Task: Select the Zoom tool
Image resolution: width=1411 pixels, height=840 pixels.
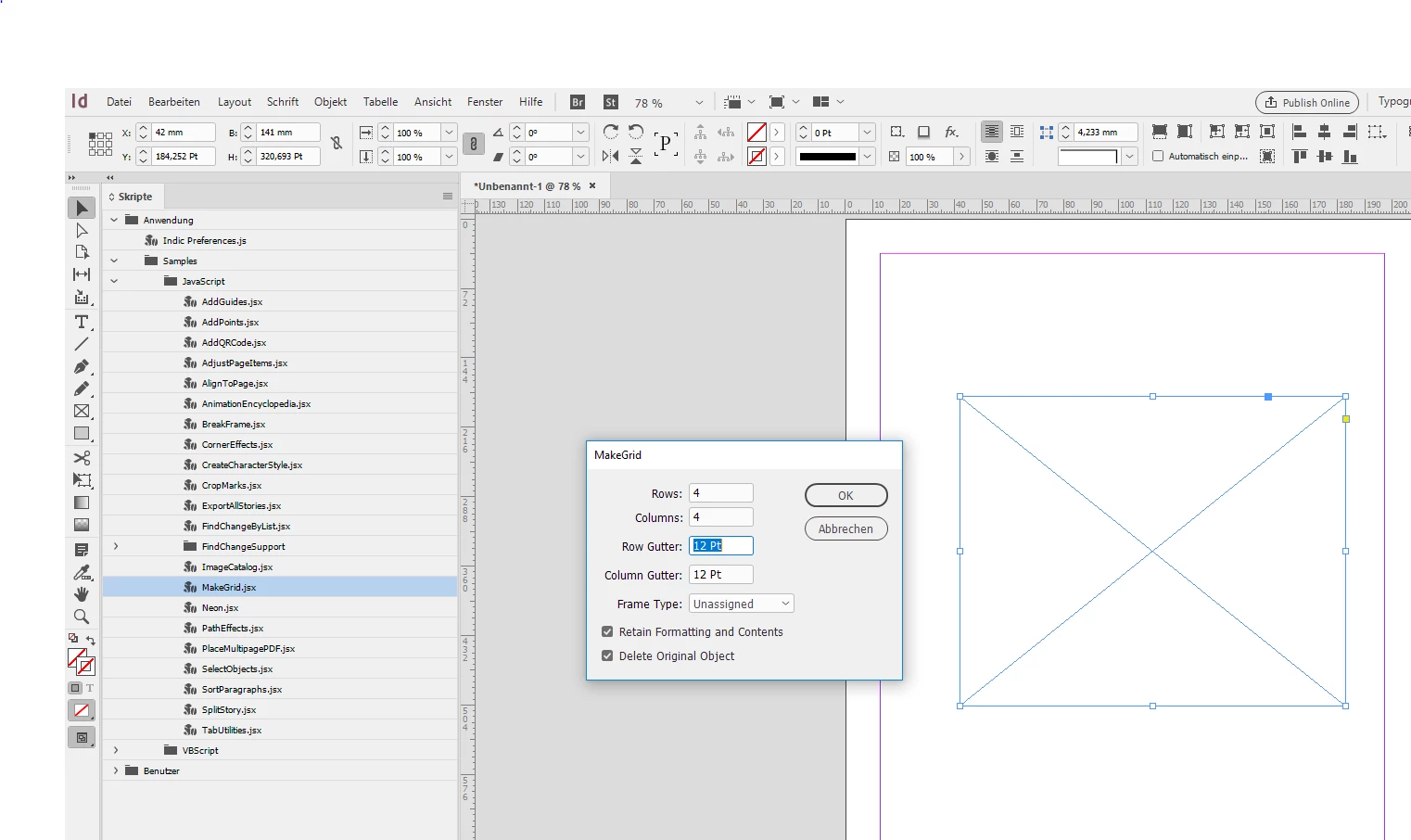Action: tap(82, 617)
